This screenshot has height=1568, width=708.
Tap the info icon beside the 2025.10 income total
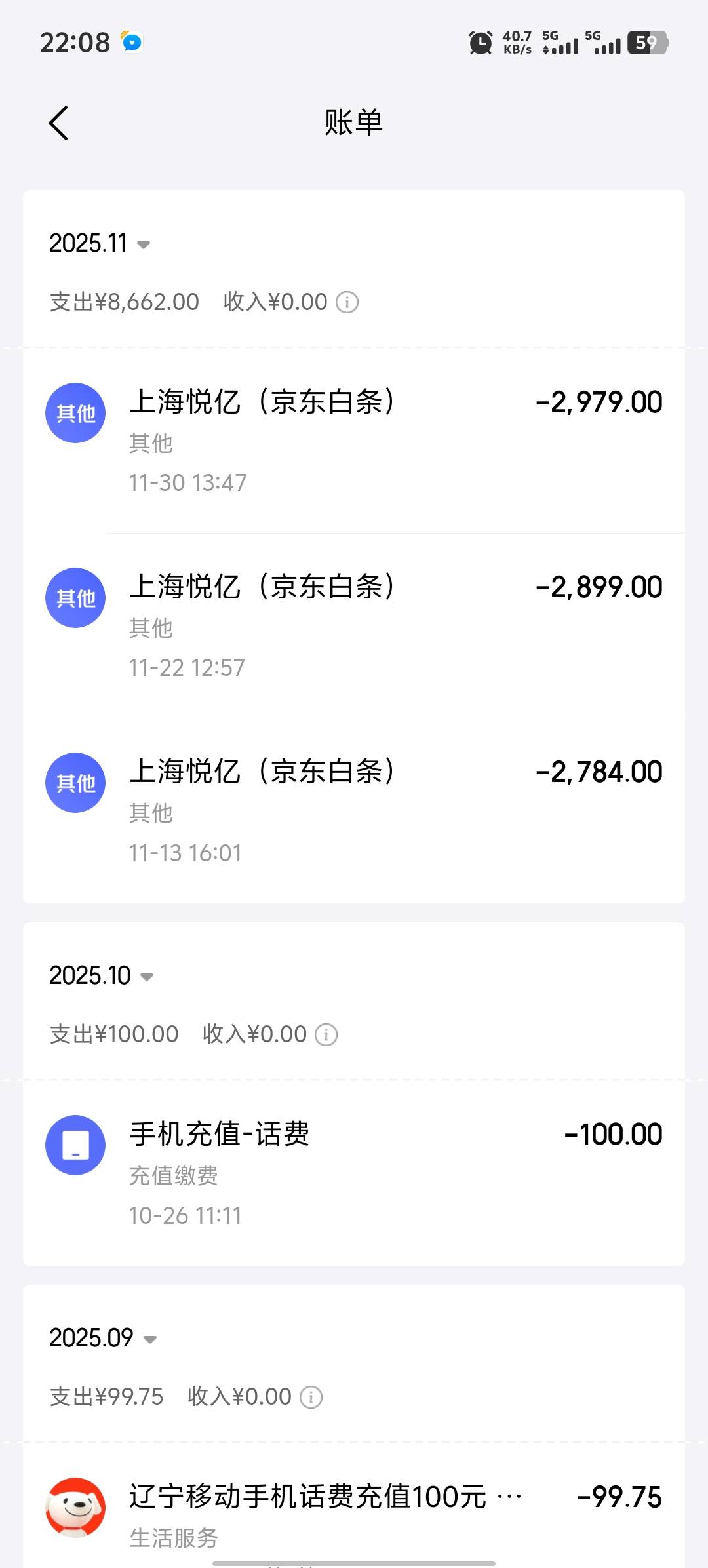coord(326,1034)
